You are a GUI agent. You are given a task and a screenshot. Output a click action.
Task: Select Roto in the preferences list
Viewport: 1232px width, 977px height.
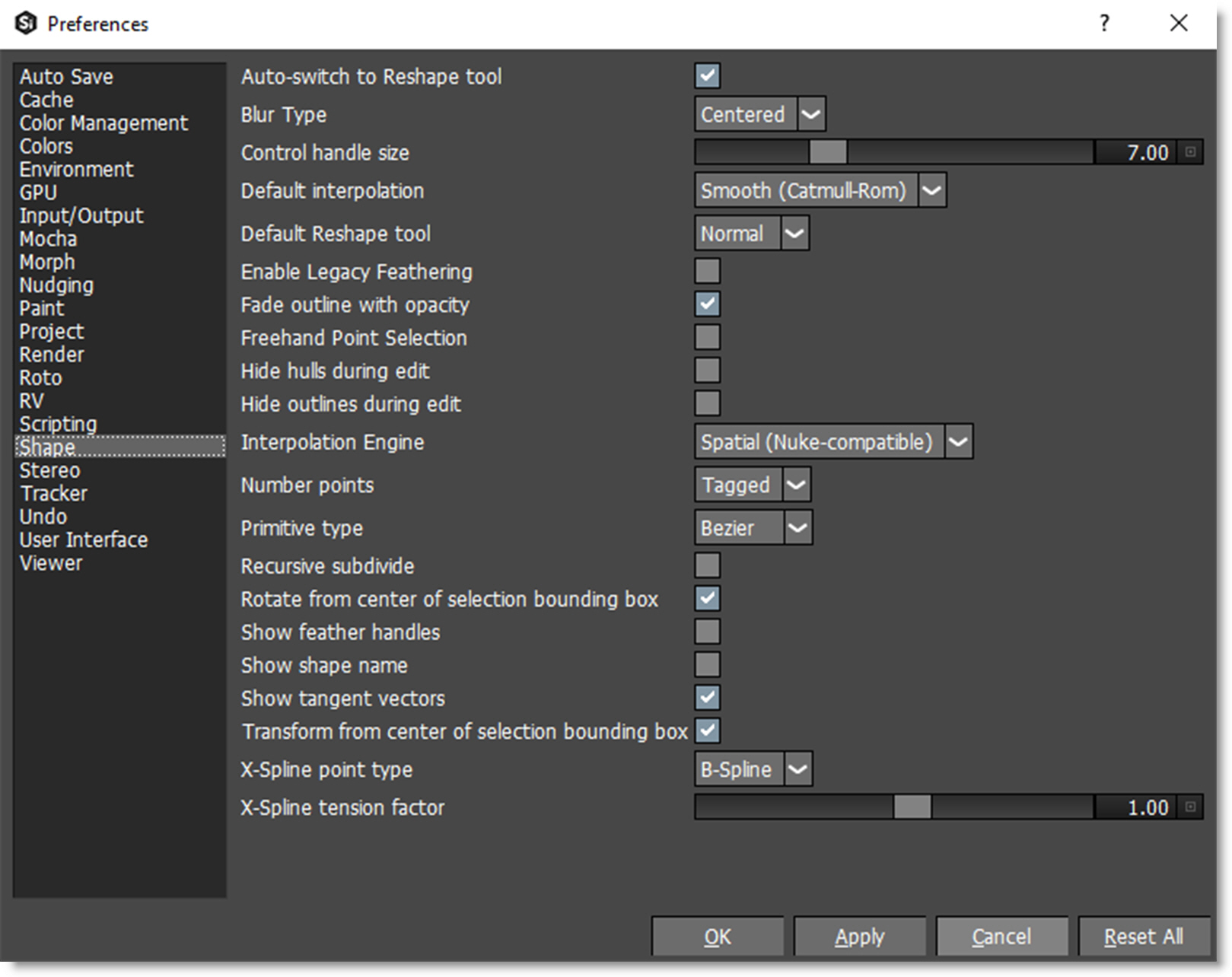[41, 377]
